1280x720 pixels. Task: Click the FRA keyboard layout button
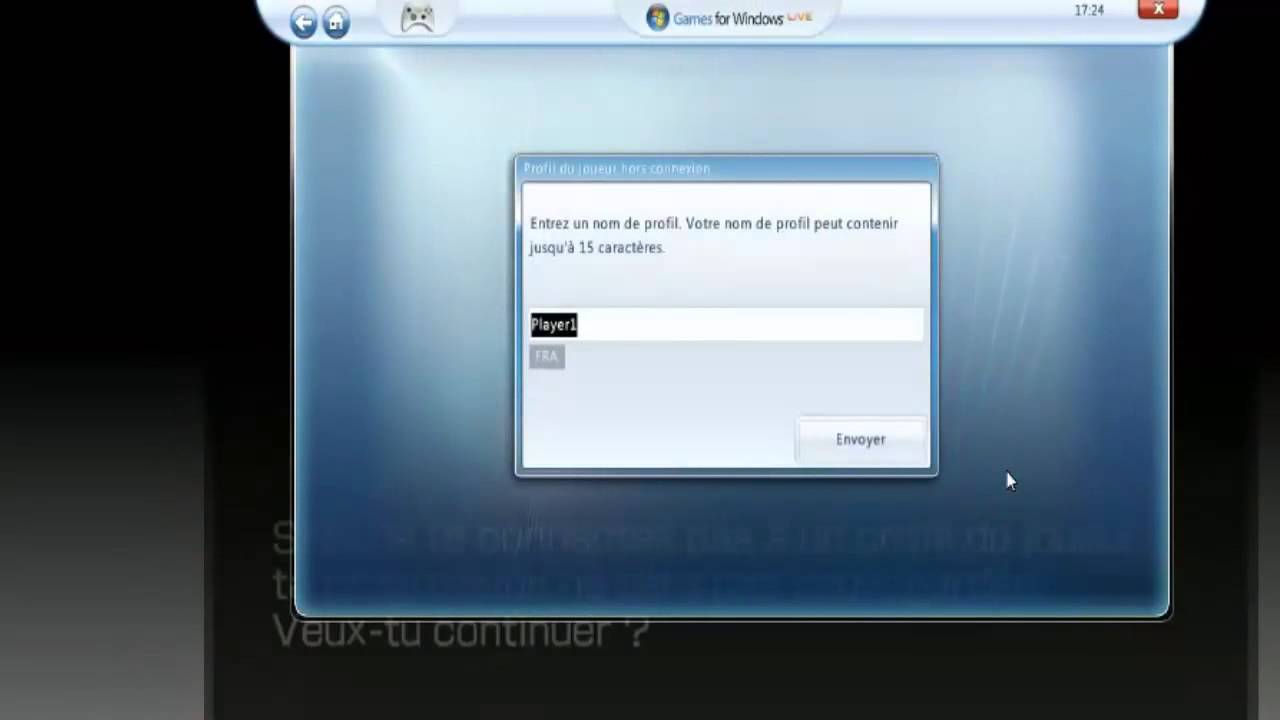tap(546, 356)
